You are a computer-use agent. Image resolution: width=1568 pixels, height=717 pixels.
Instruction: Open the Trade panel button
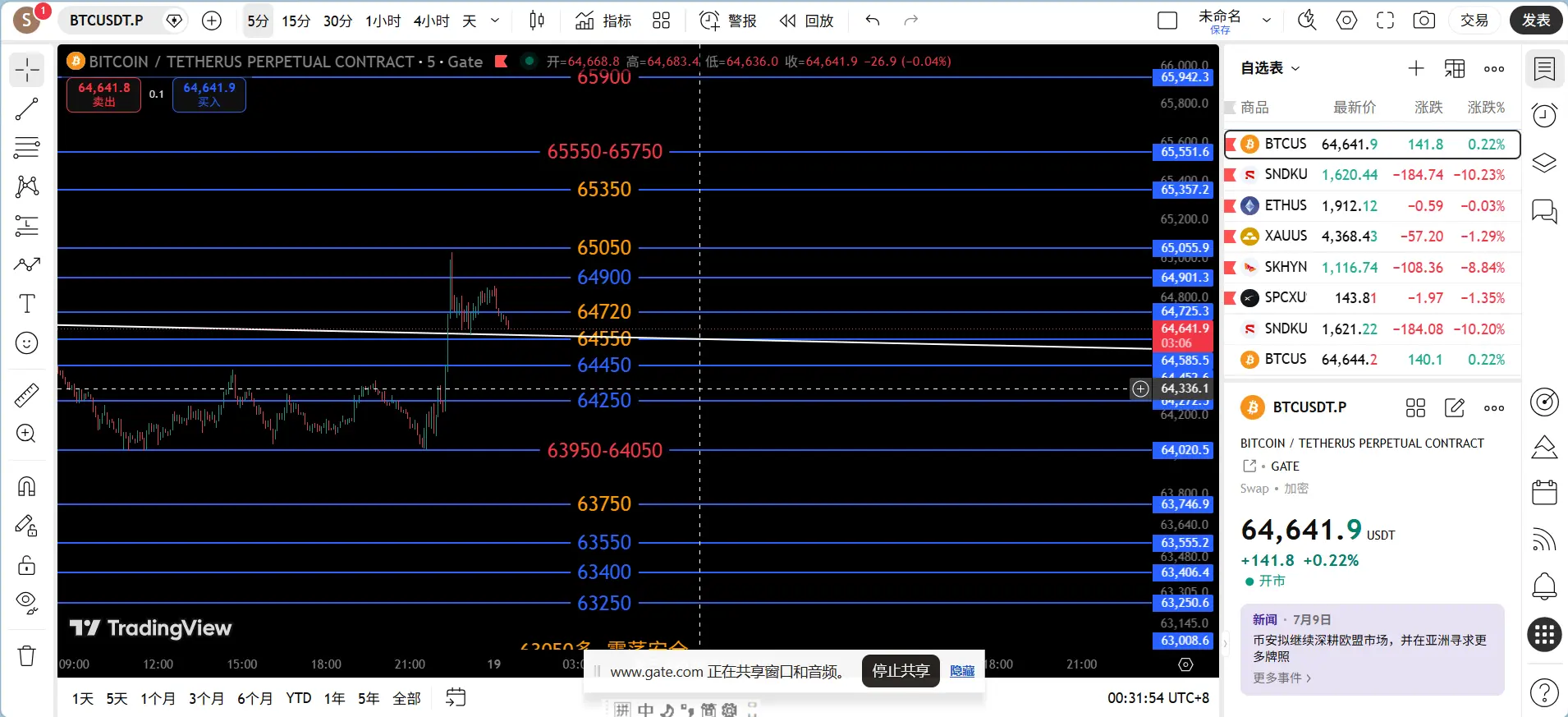pyautogui.click(x=1474, y=21)
